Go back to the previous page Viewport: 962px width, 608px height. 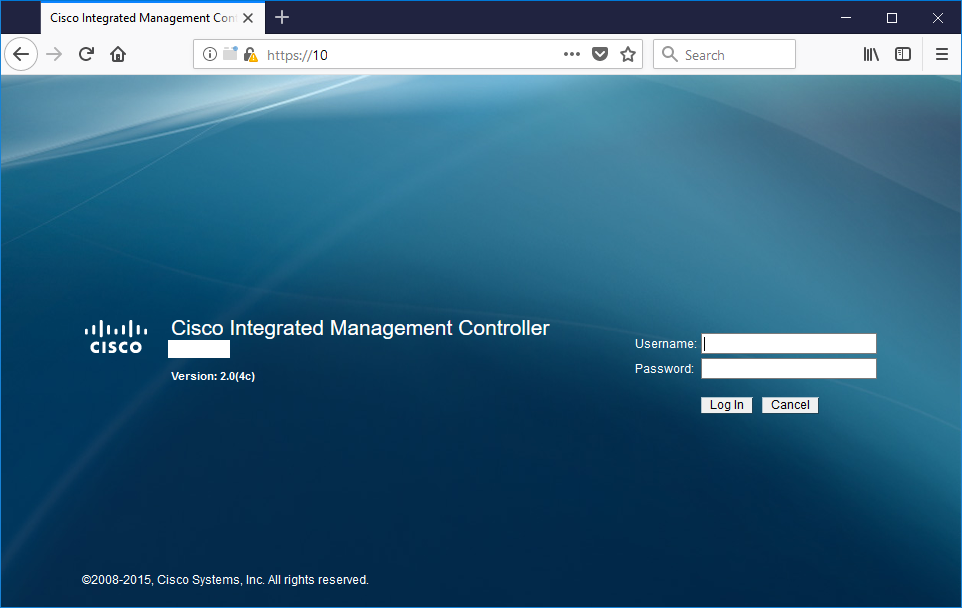tap(21, 55)
